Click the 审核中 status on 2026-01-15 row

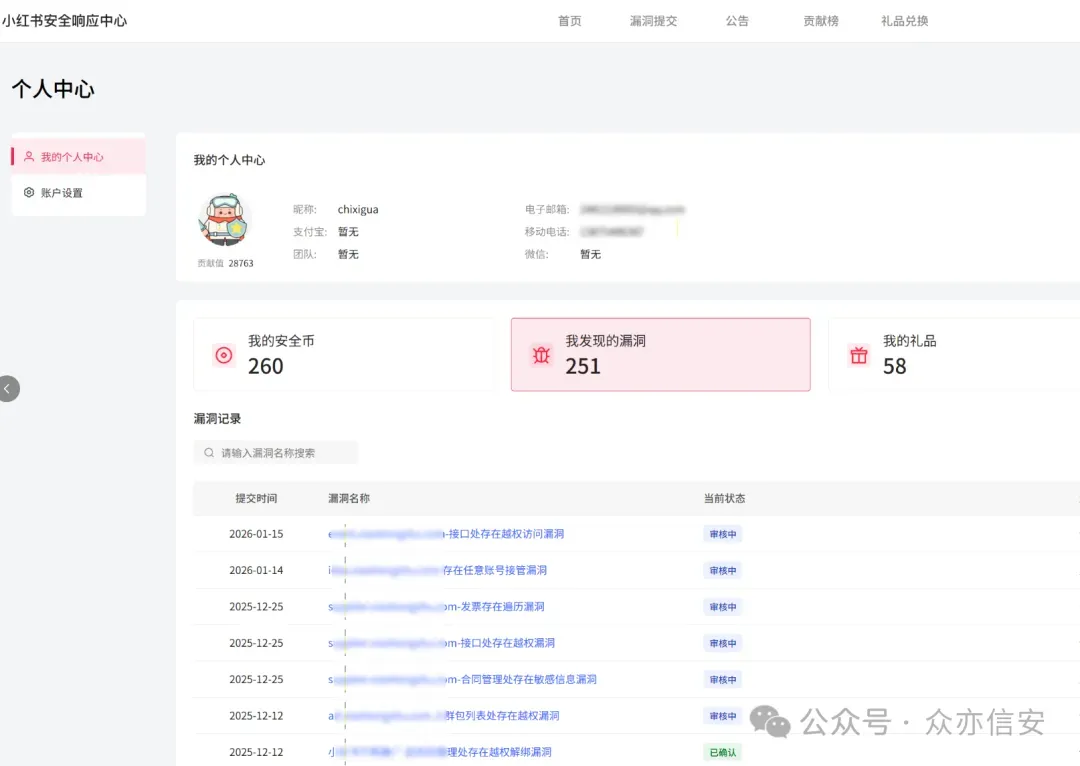point(723,534)
